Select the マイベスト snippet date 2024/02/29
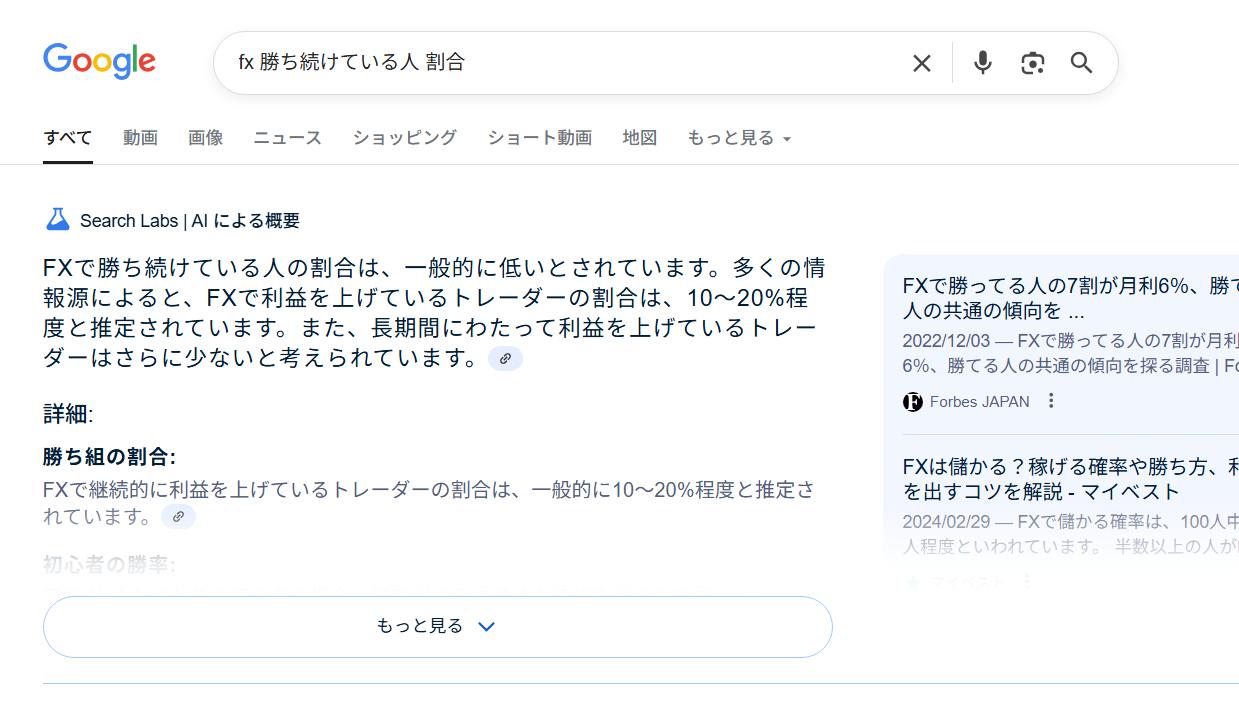 tap(946, 521)
